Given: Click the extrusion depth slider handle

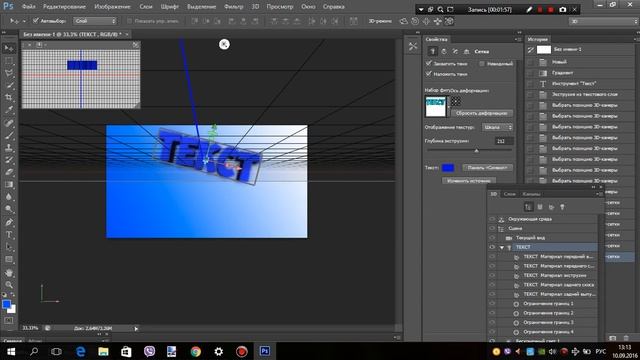Looking at the screenshot, I should (x=476, y=151).
